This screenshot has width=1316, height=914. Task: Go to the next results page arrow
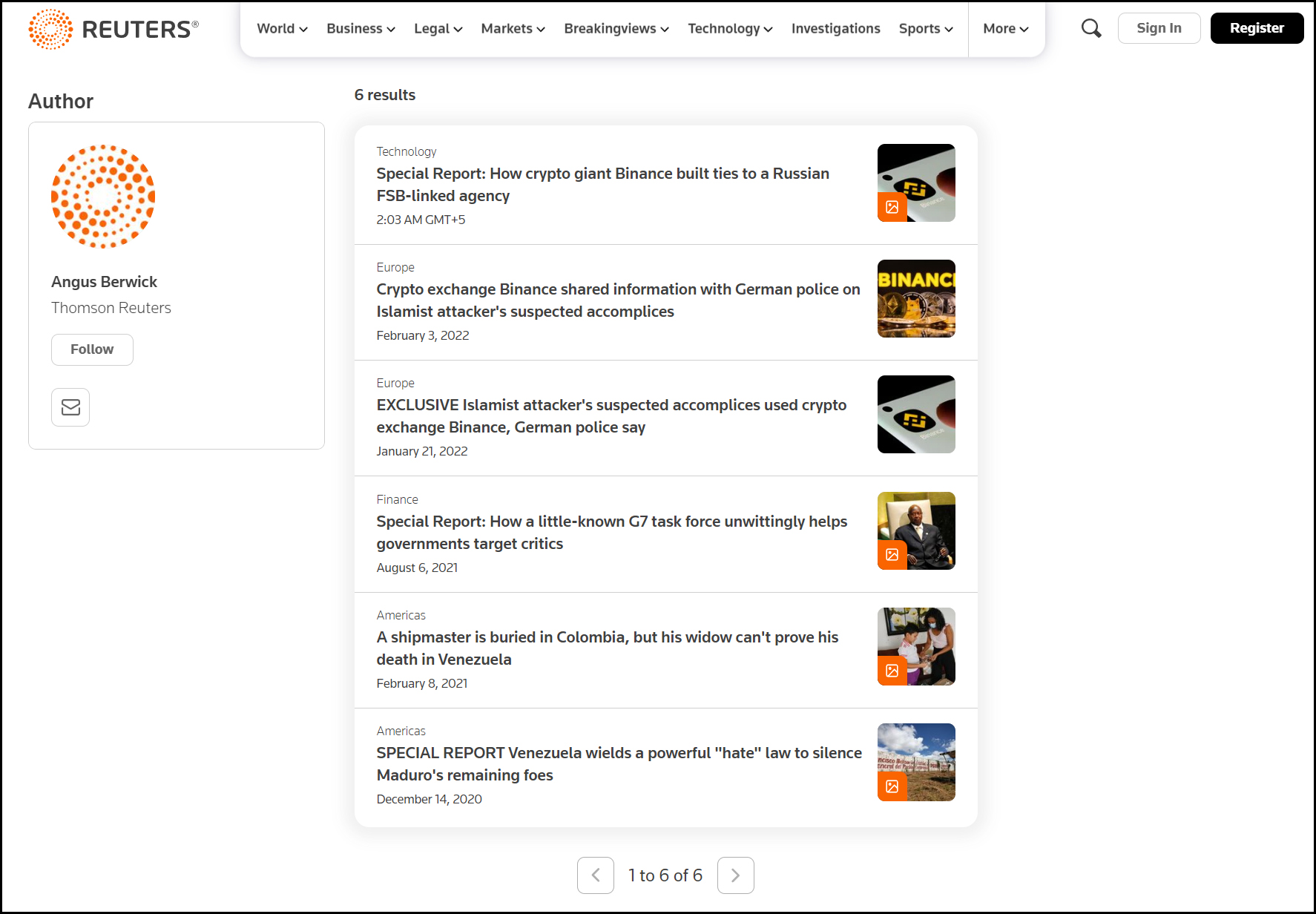click(x=736, y=875)
